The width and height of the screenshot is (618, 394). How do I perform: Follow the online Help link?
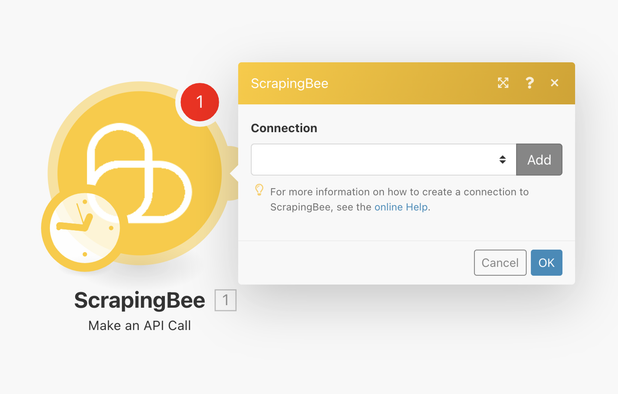(401, 207)
